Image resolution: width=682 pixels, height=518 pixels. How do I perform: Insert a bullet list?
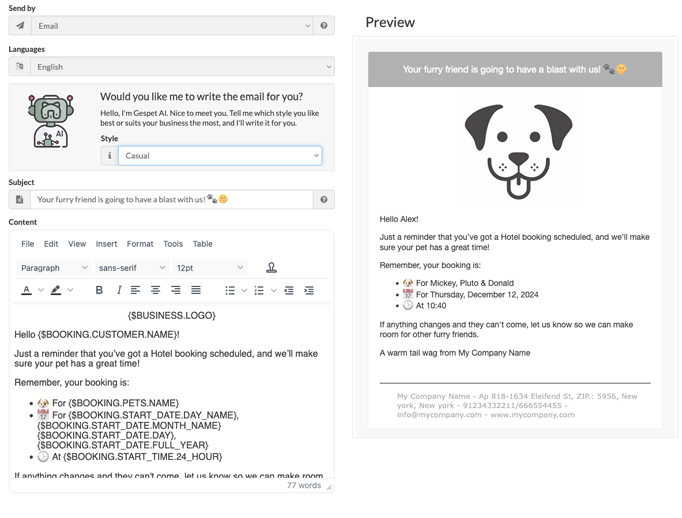pyautogui.click(x=230, y=290)
